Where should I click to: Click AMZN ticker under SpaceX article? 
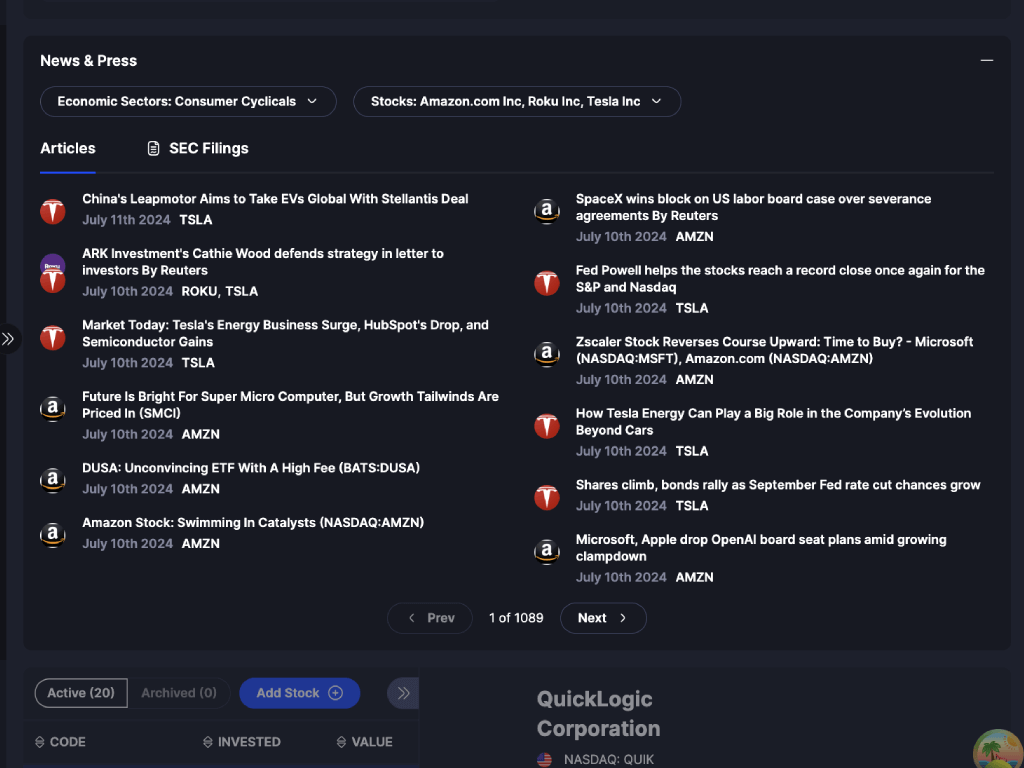[694, 236]
